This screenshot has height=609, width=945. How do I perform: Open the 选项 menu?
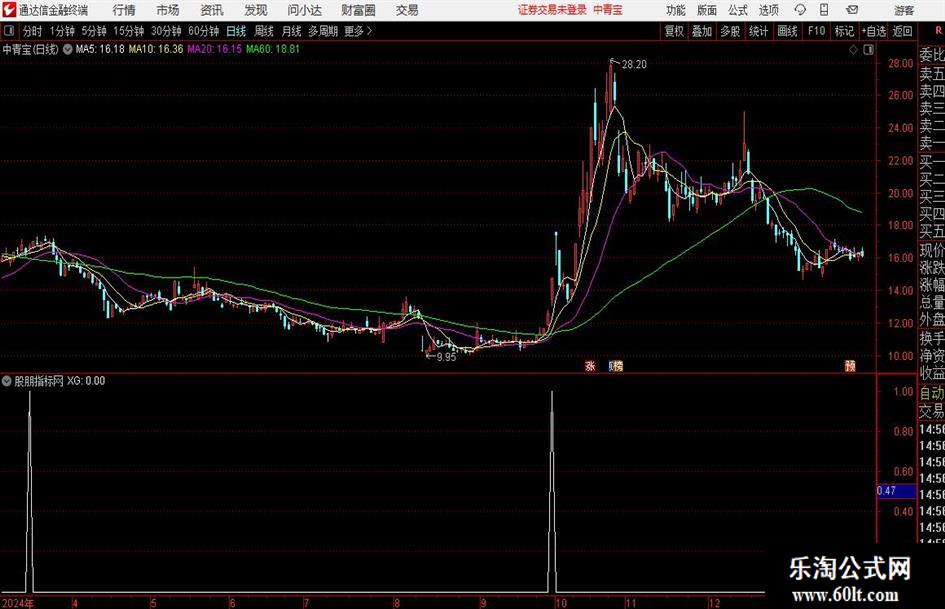tap(768, 10)
